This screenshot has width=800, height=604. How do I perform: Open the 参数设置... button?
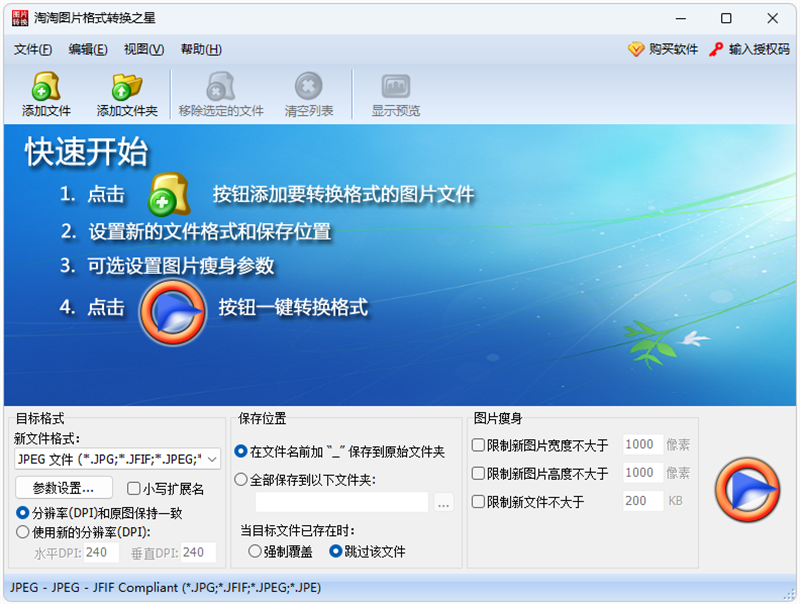[x=64, y=488]
